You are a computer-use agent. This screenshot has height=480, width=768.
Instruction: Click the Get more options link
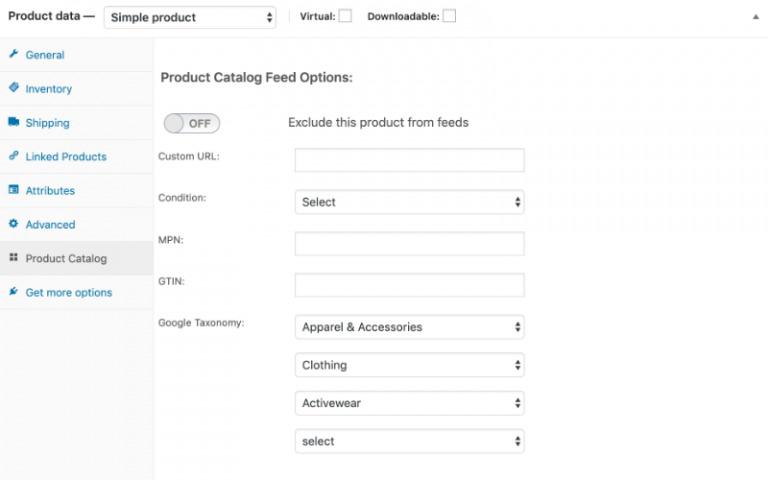(68, 293)
